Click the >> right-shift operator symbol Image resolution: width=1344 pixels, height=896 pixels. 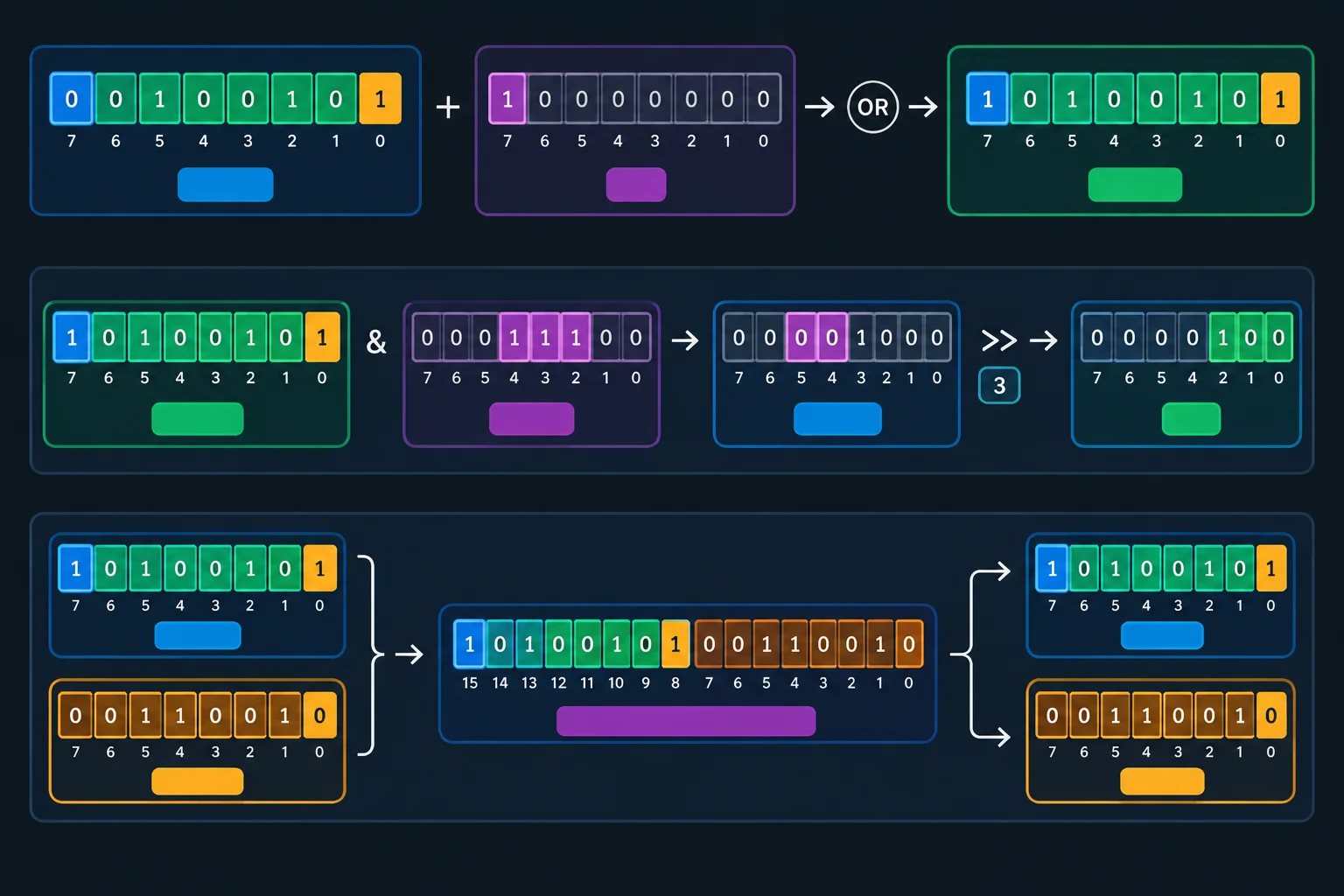[x=999, y=339]
